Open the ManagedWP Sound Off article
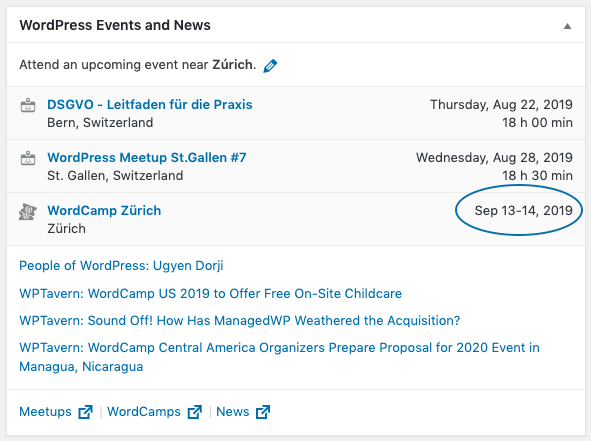Image resolution: width=591 pixels, height=441 pixels. pyautogui.click(x=240, y=321)
